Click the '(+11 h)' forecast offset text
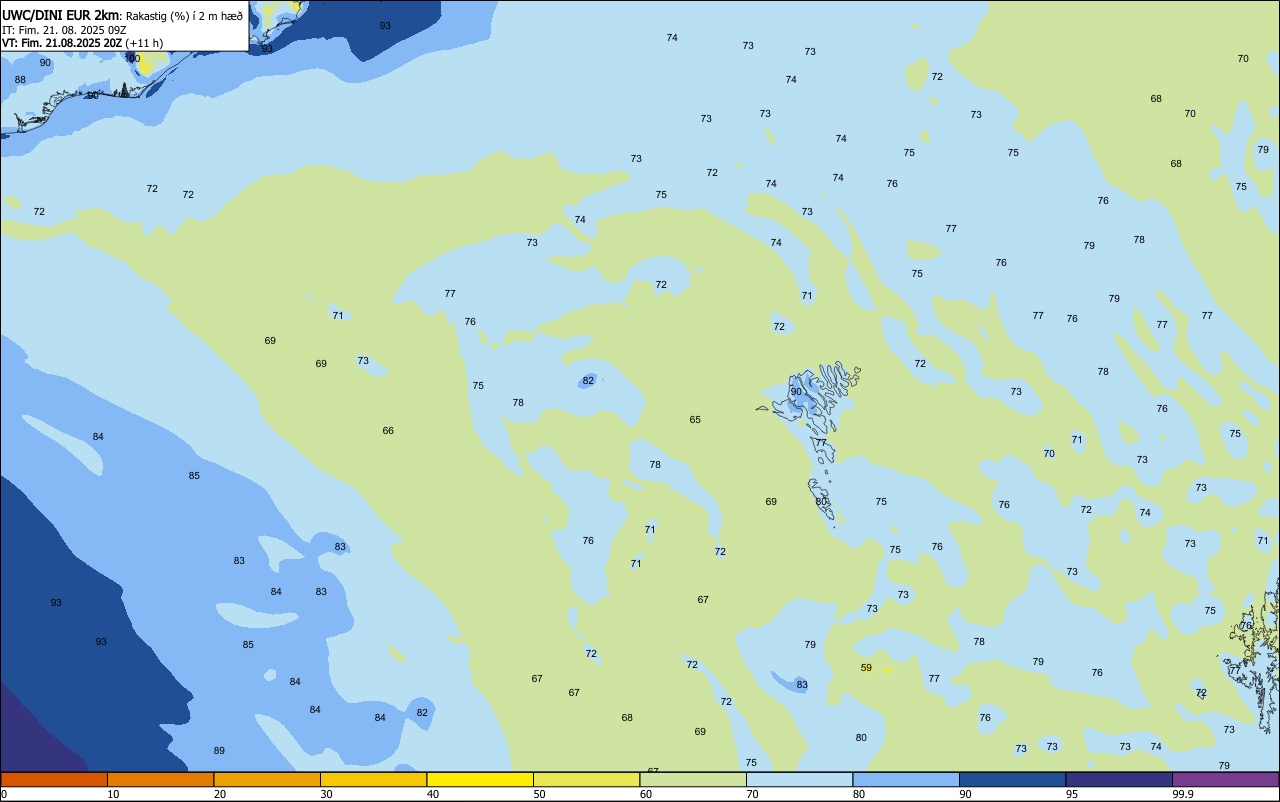The image size is (1280, 802). (144, 43)
